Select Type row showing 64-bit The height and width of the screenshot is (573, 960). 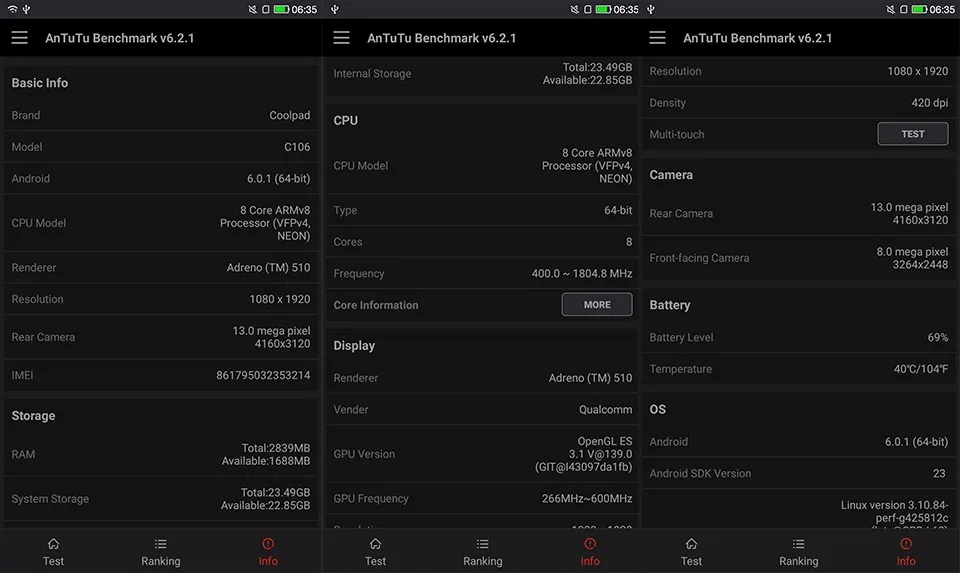(x=482, y=210)
